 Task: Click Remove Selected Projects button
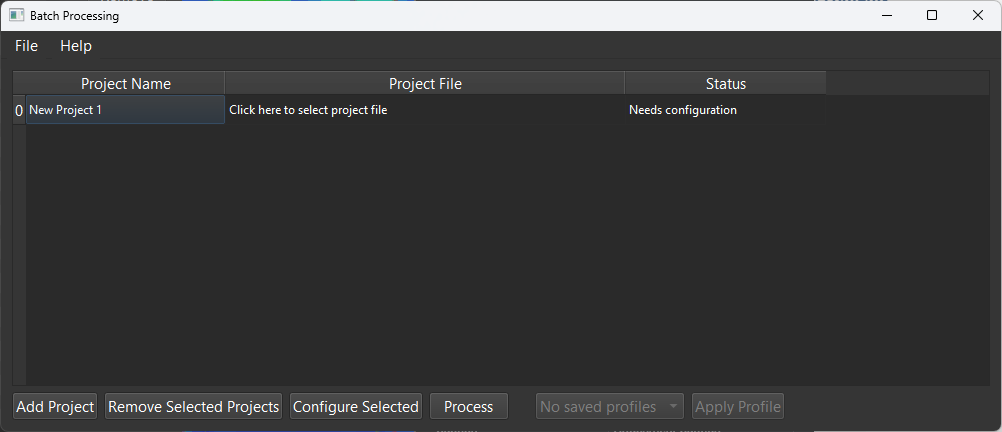(x=193, y=407)
